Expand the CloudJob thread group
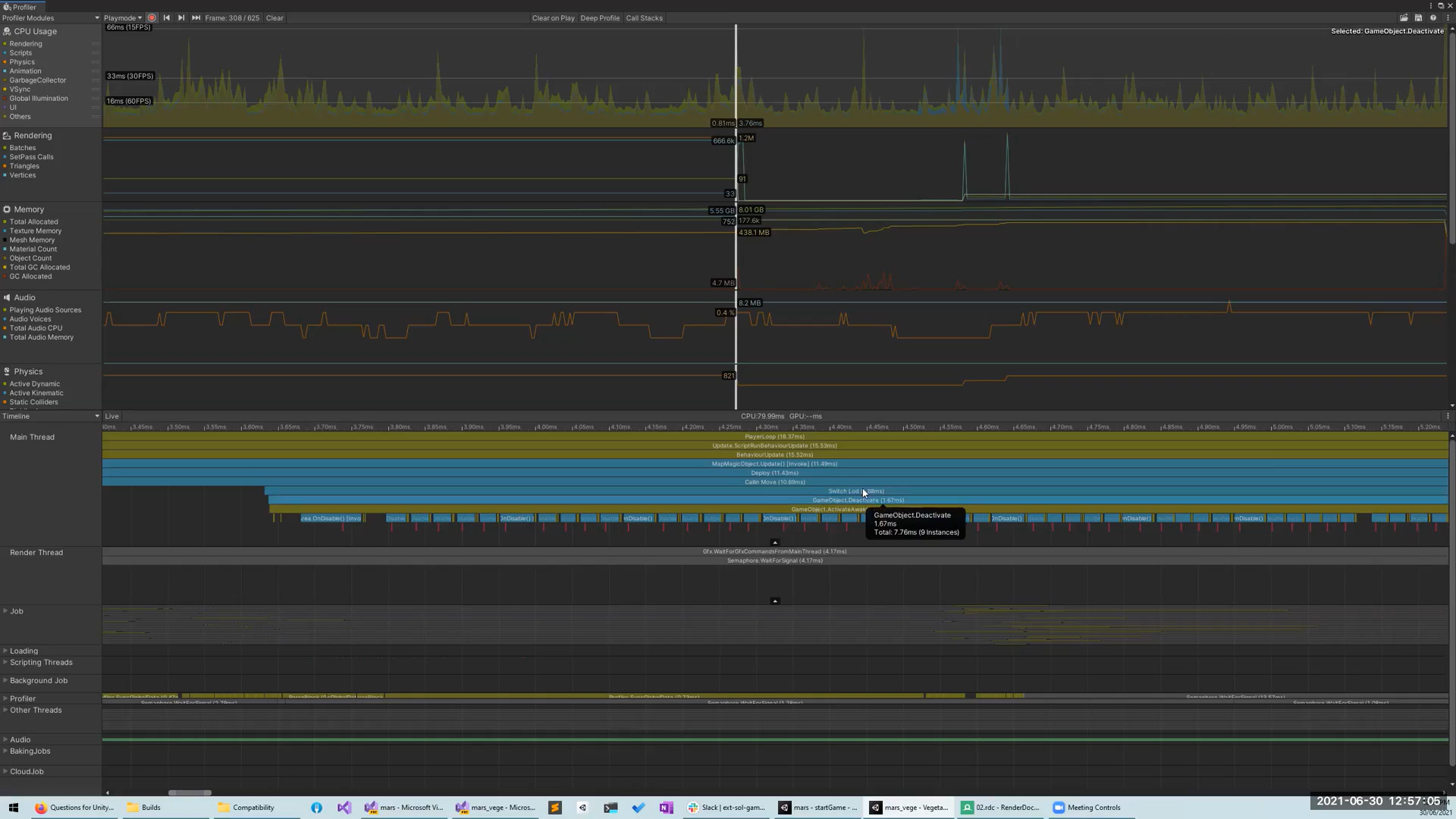 5,771
